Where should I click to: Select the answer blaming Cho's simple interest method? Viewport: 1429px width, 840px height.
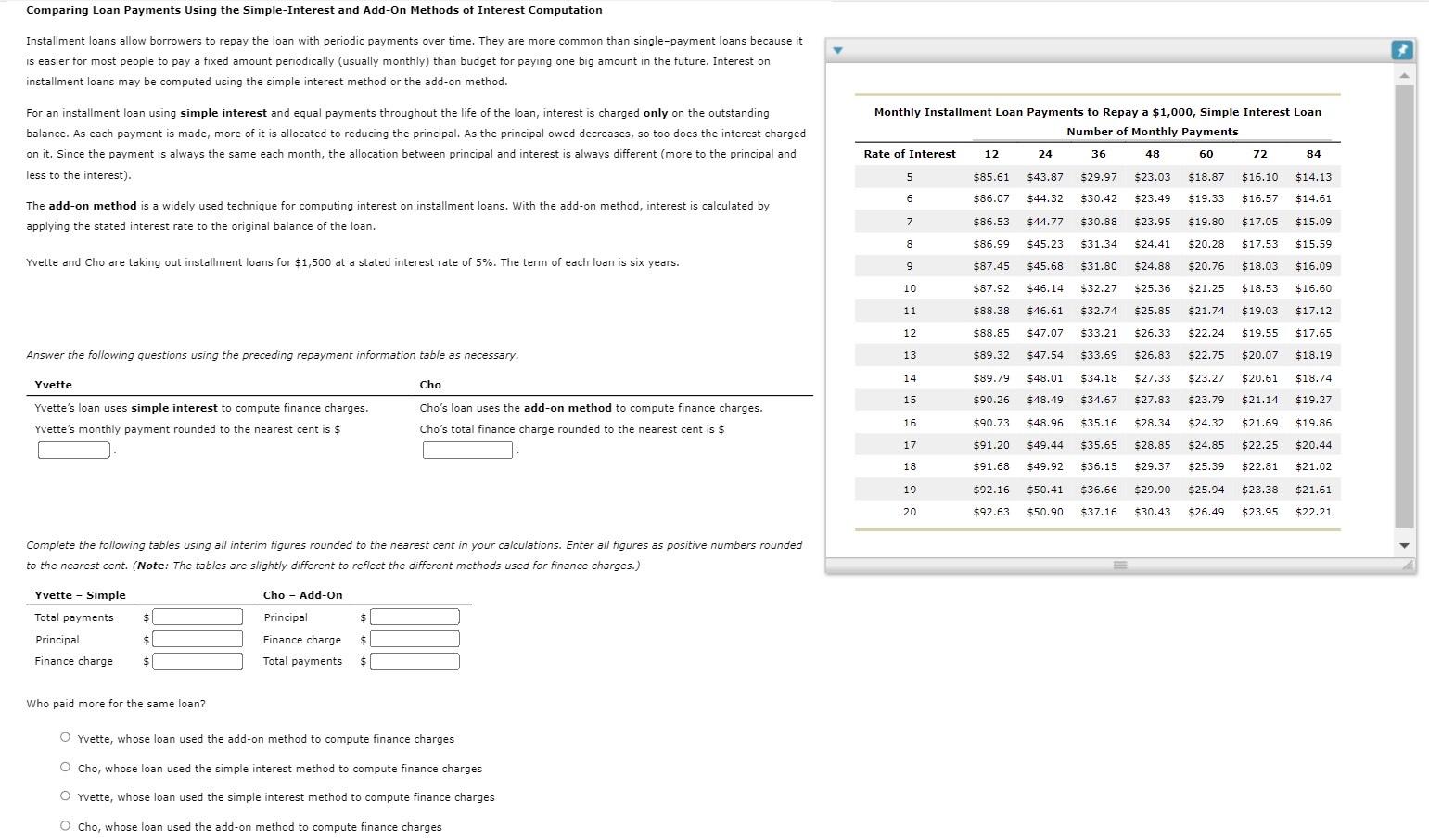click(65, 766)
